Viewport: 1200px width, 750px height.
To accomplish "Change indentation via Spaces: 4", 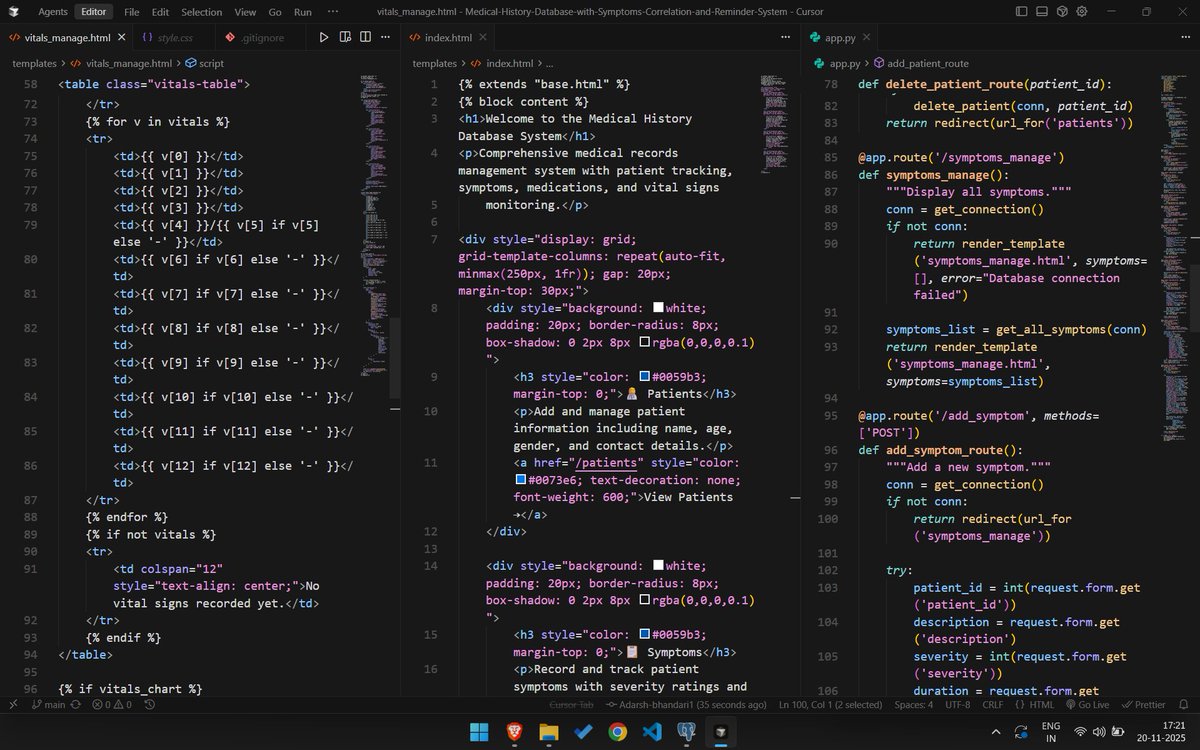I will point(913,704).
